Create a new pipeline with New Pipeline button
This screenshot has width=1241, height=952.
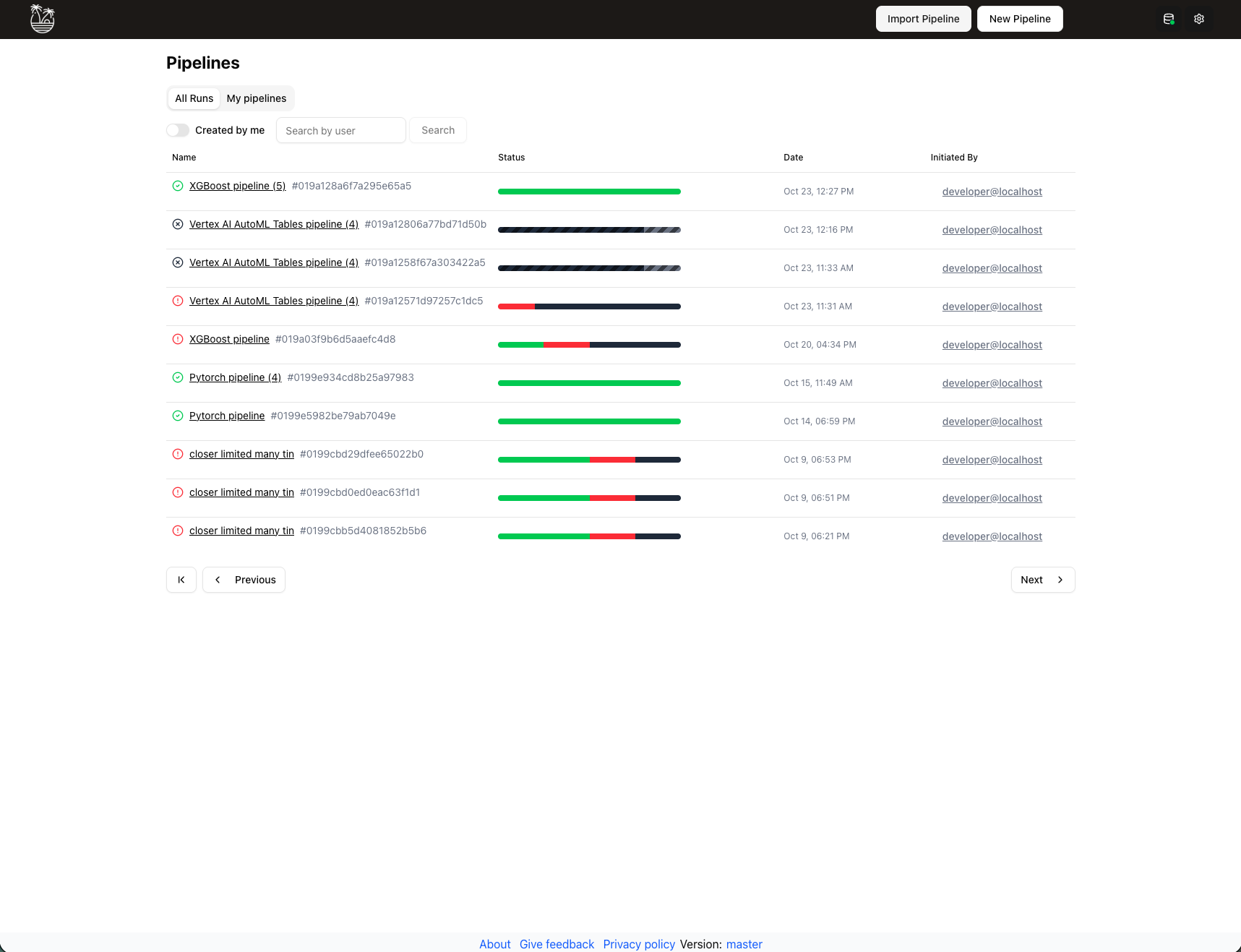click(x=1020, y=19)
